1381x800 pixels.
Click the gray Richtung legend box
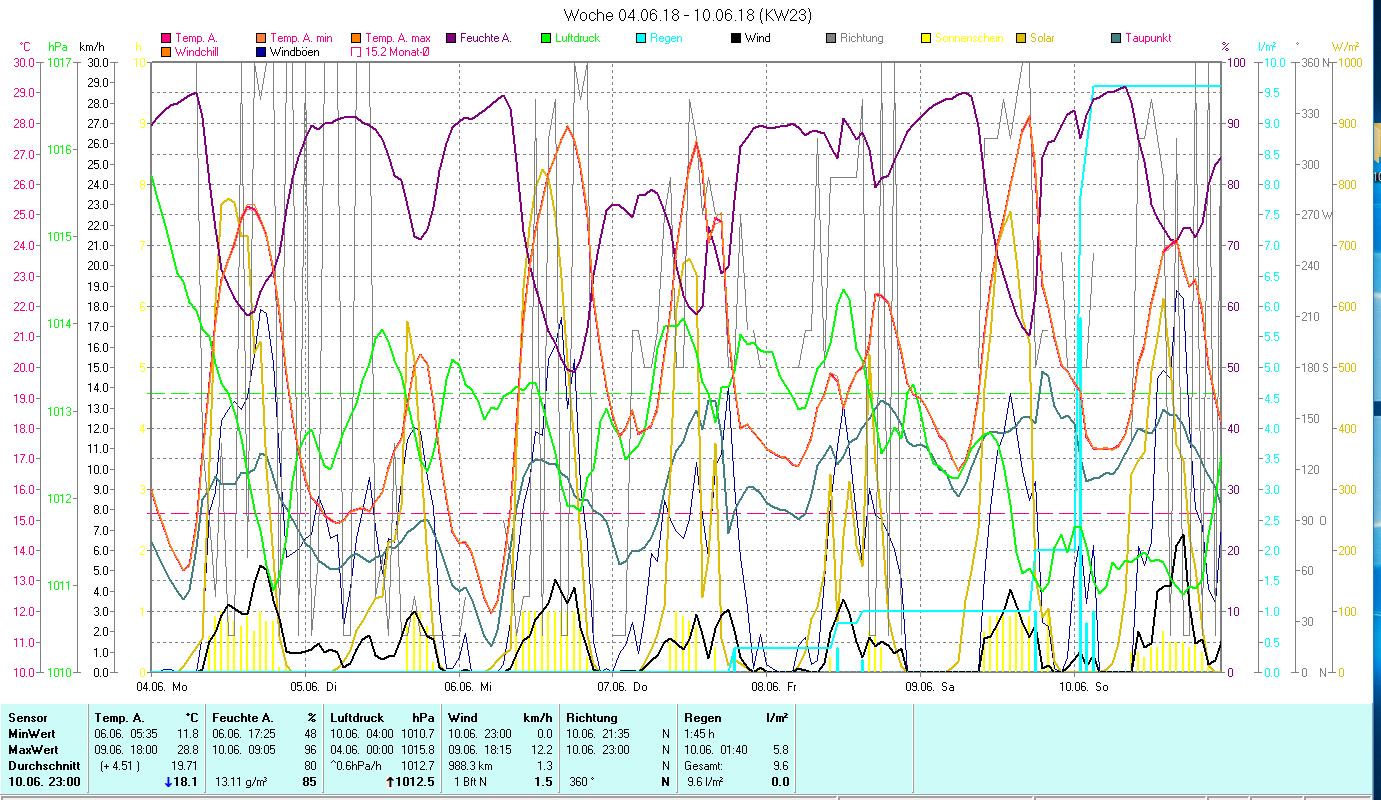pos(831,38)
